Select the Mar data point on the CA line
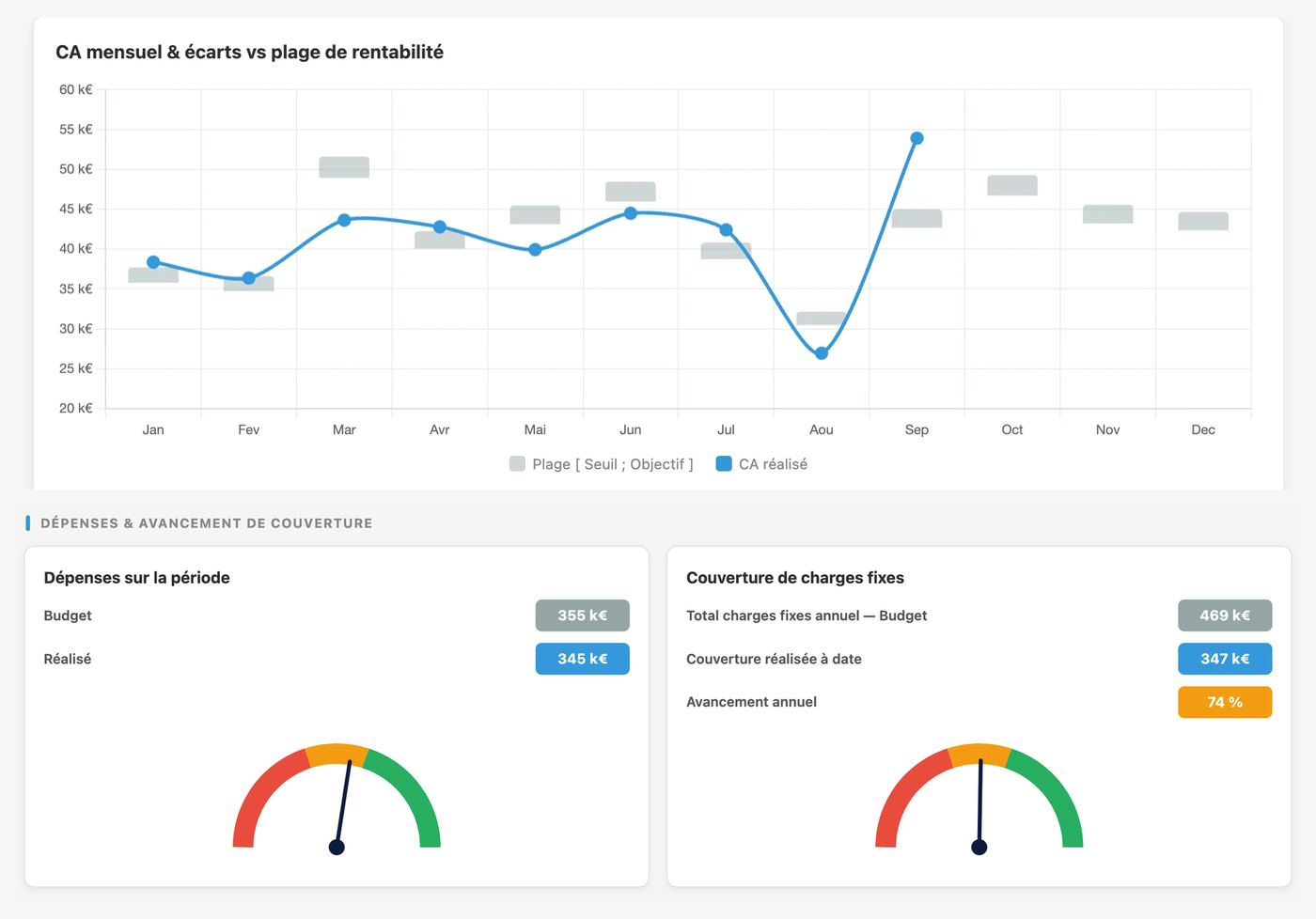 click(344, 220)
